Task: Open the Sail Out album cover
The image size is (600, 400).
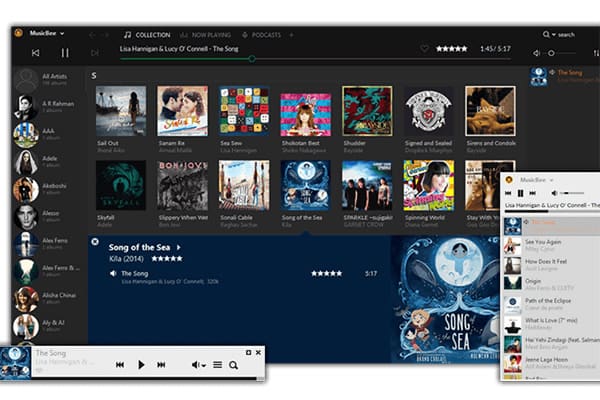Action: click(121, 111)
